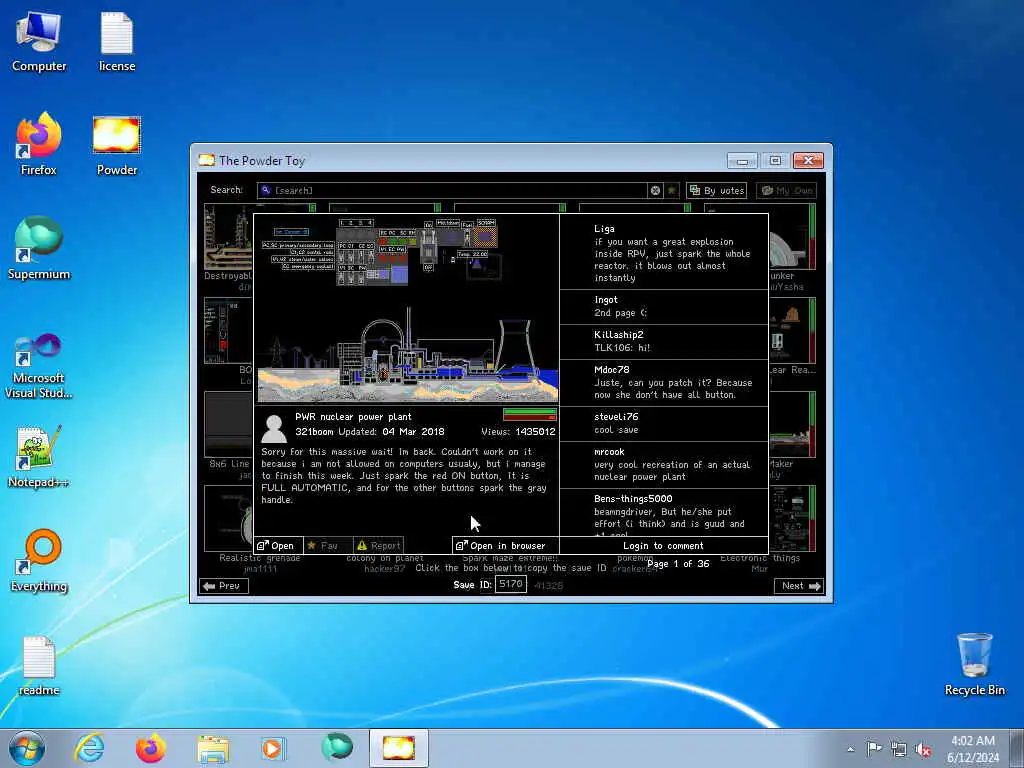Select The Powder Toy taskbar button
This screenshot has height=768, width=1024.
pos(398,748)
